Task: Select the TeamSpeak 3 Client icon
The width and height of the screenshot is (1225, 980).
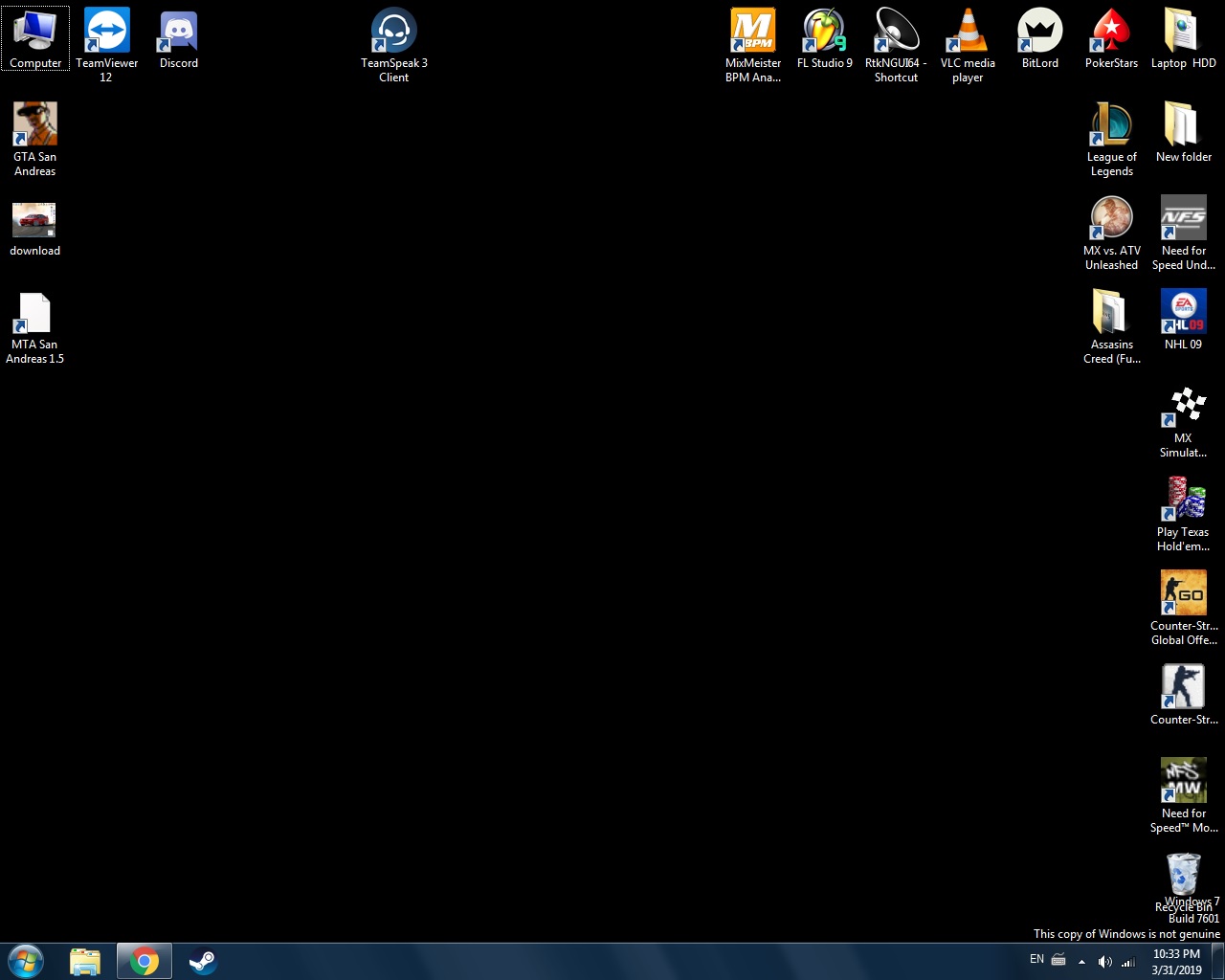Action: click(x=394, y=45)
